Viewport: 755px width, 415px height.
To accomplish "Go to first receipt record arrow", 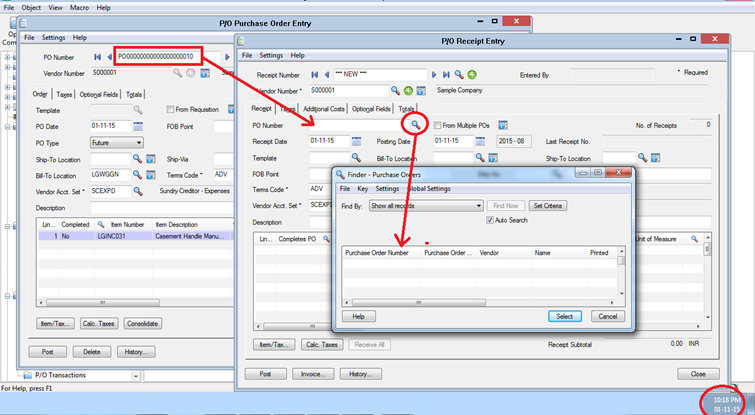I will pyautogui.click(x=314, y=74).
